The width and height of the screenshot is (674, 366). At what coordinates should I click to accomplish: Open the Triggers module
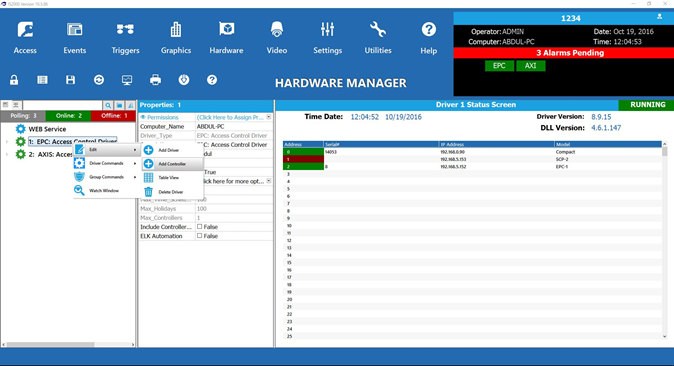pos(125,38)
